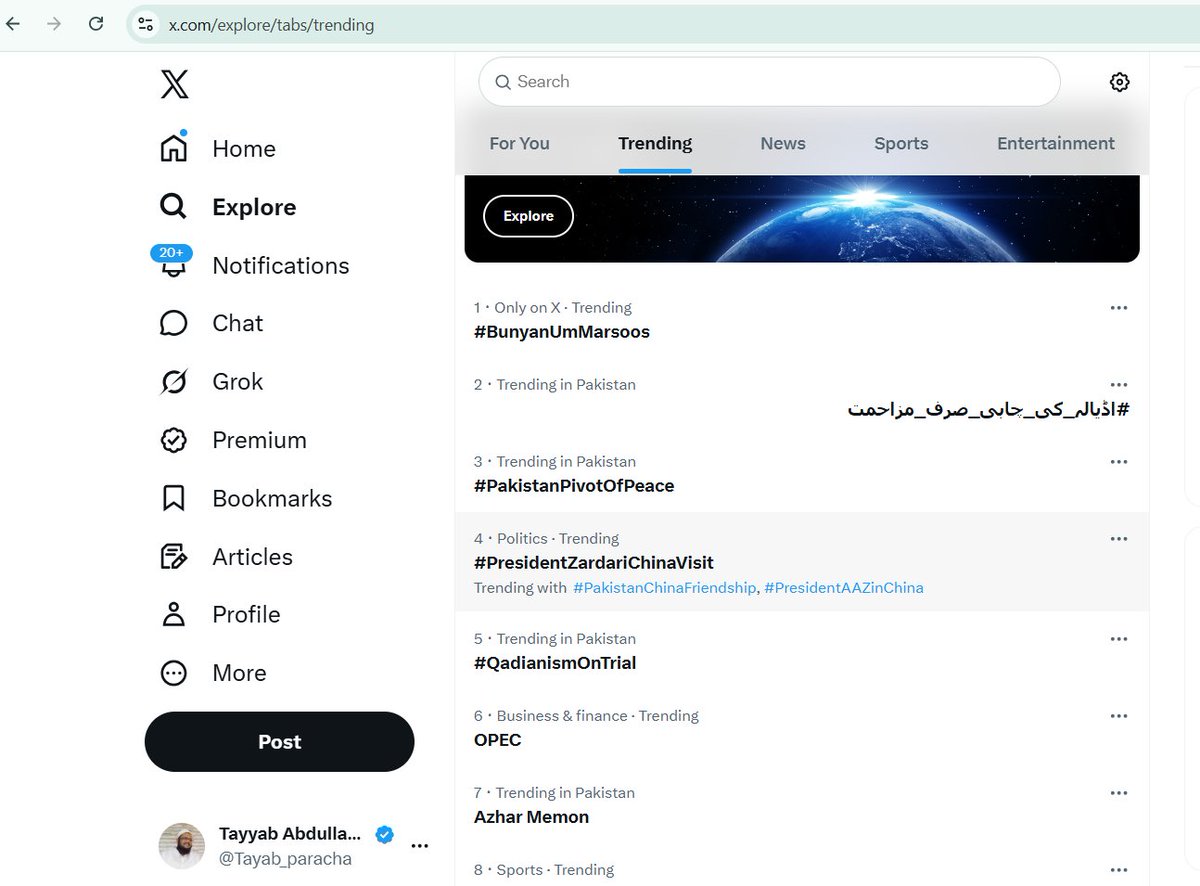This screenshot has width=1200, height=886.
Task: Open more options for #QadianismOnTrial trend
Action: pos(1119,639)
